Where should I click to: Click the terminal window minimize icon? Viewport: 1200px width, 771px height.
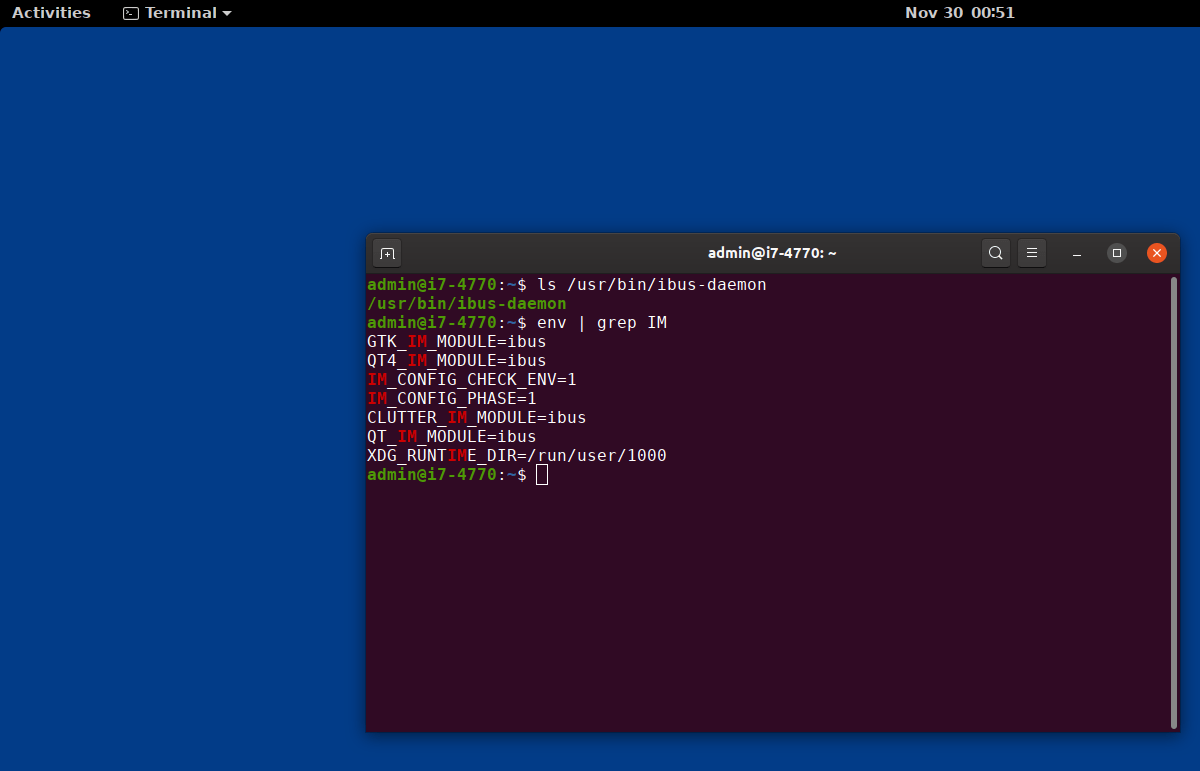click(1077, 253)
